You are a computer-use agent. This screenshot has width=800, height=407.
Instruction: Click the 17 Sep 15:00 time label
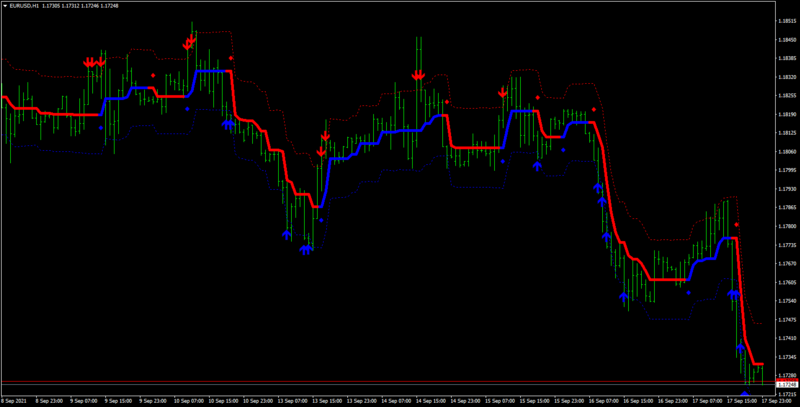point(743,401)
